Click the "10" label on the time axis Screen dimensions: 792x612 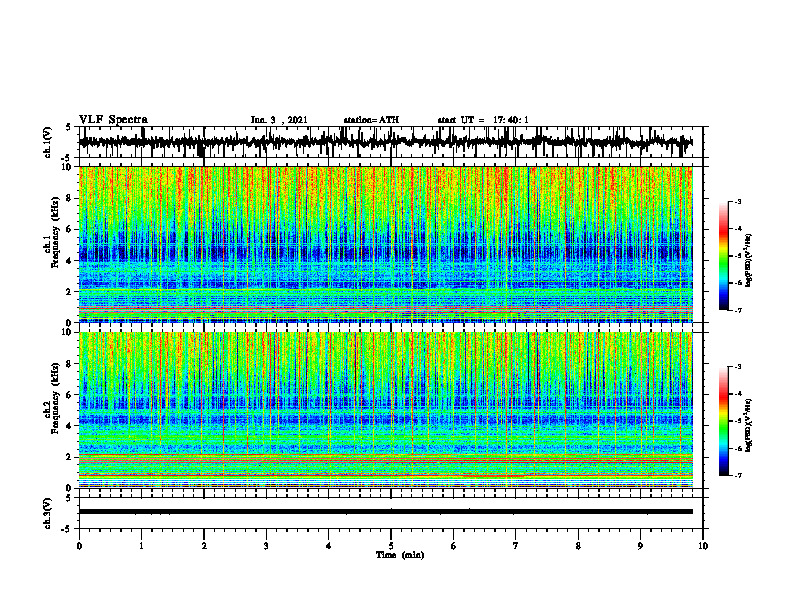[x=703, y=546]
